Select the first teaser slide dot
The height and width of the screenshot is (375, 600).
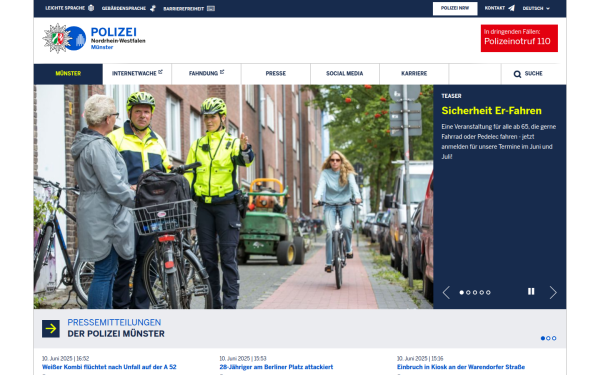point(461,292)
